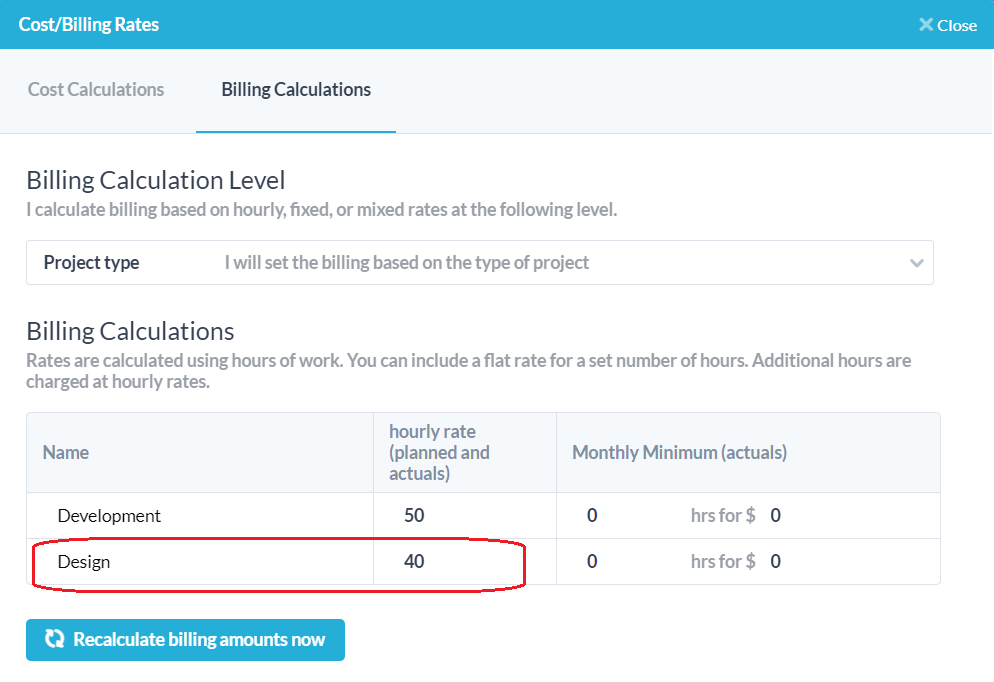Viewport: 994px width, 682px height.
Task: Select the Development row name
Action: click(109, 516)
